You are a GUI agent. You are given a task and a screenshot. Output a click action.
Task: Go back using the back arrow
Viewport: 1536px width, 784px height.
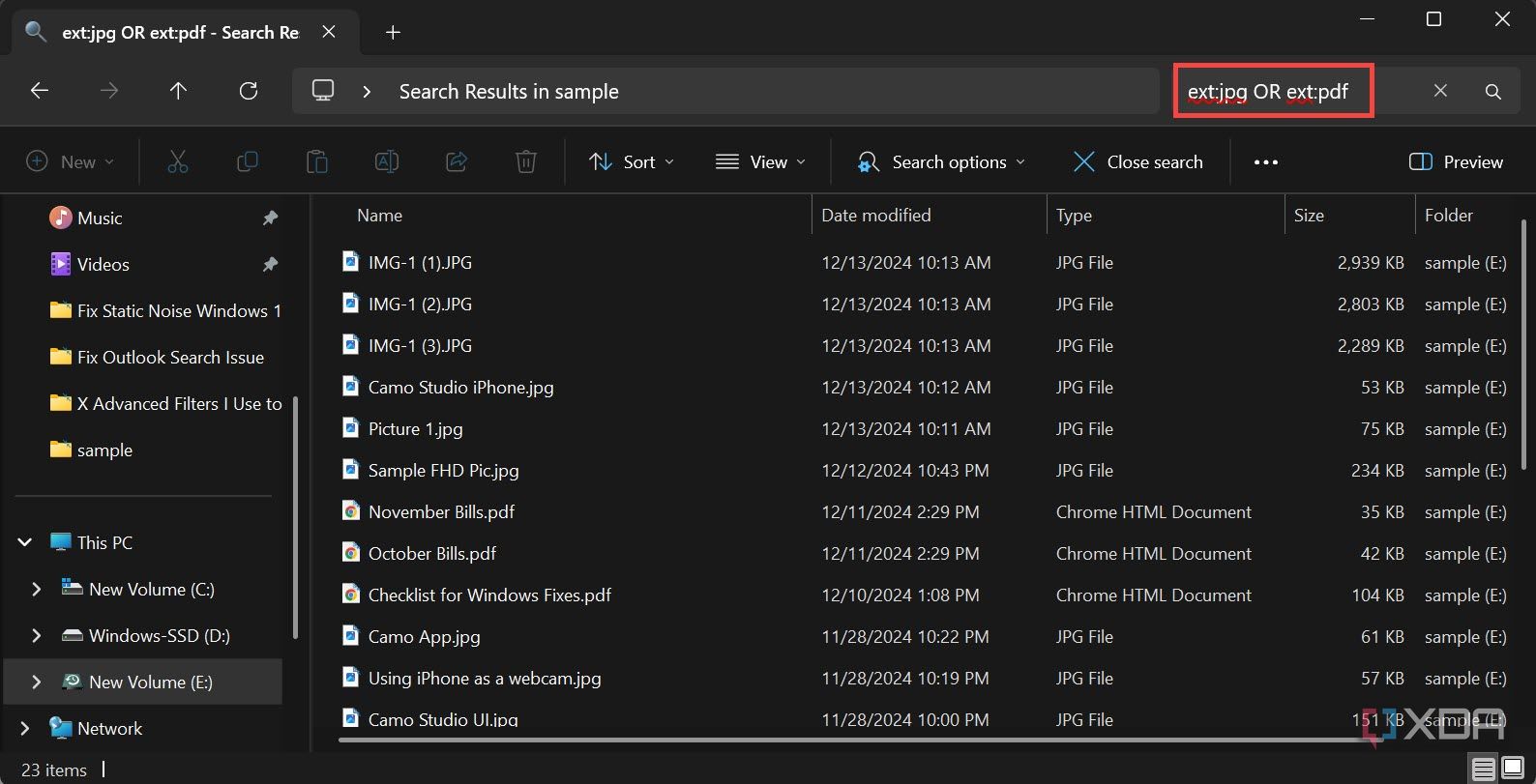tap(40, 91)
